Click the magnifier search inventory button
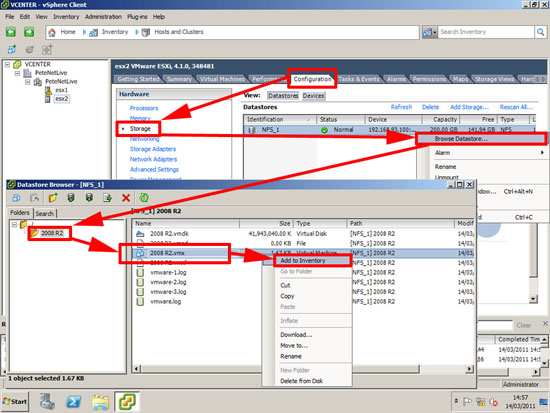The image size is (550, 413). tap(541, 32)
